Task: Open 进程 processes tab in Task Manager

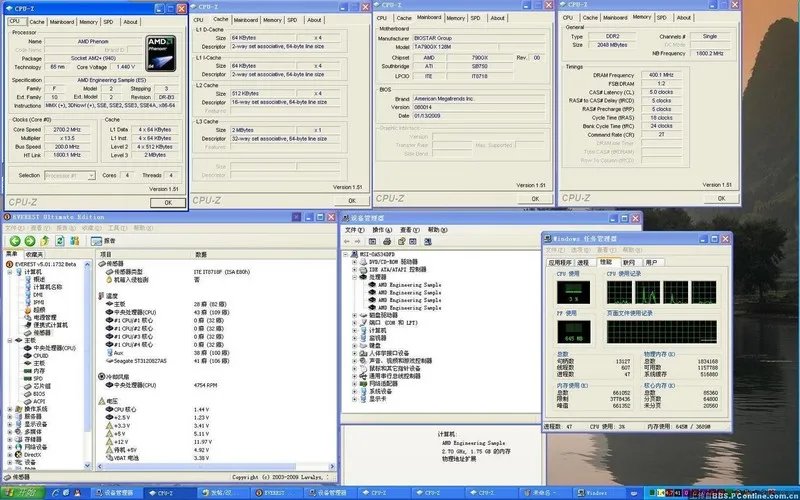Action: click(583, 262)
